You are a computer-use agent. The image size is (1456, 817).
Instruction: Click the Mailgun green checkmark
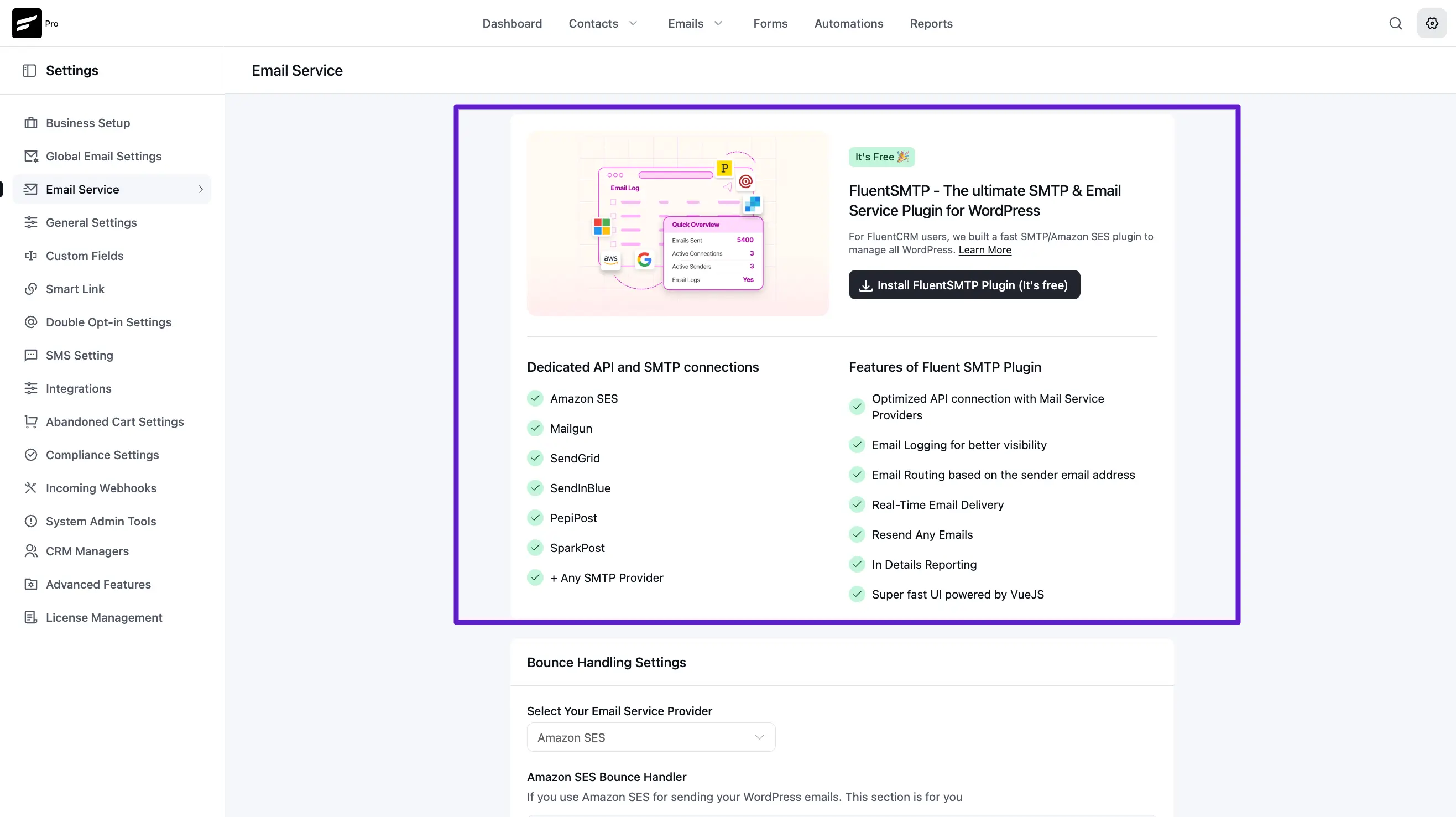pyautogui.click(x=535, y=429)
